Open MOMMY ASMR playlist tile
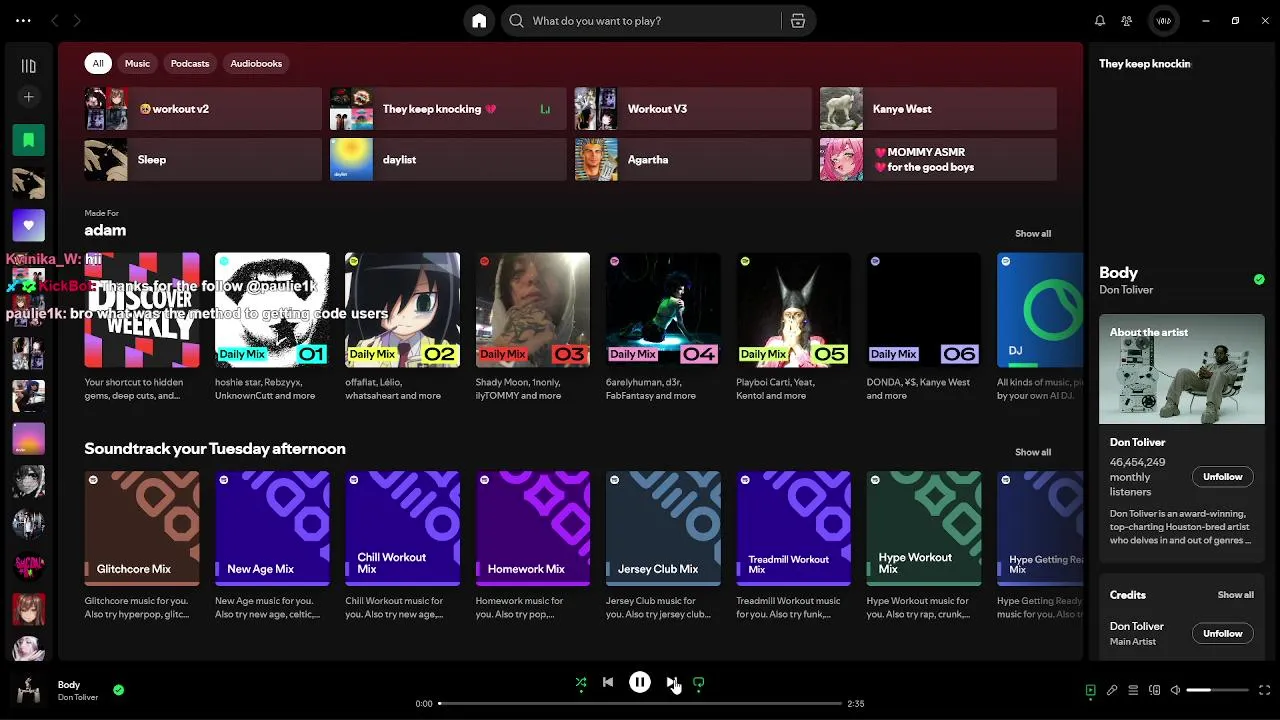The image size is (1280, 720). (938, 160)
